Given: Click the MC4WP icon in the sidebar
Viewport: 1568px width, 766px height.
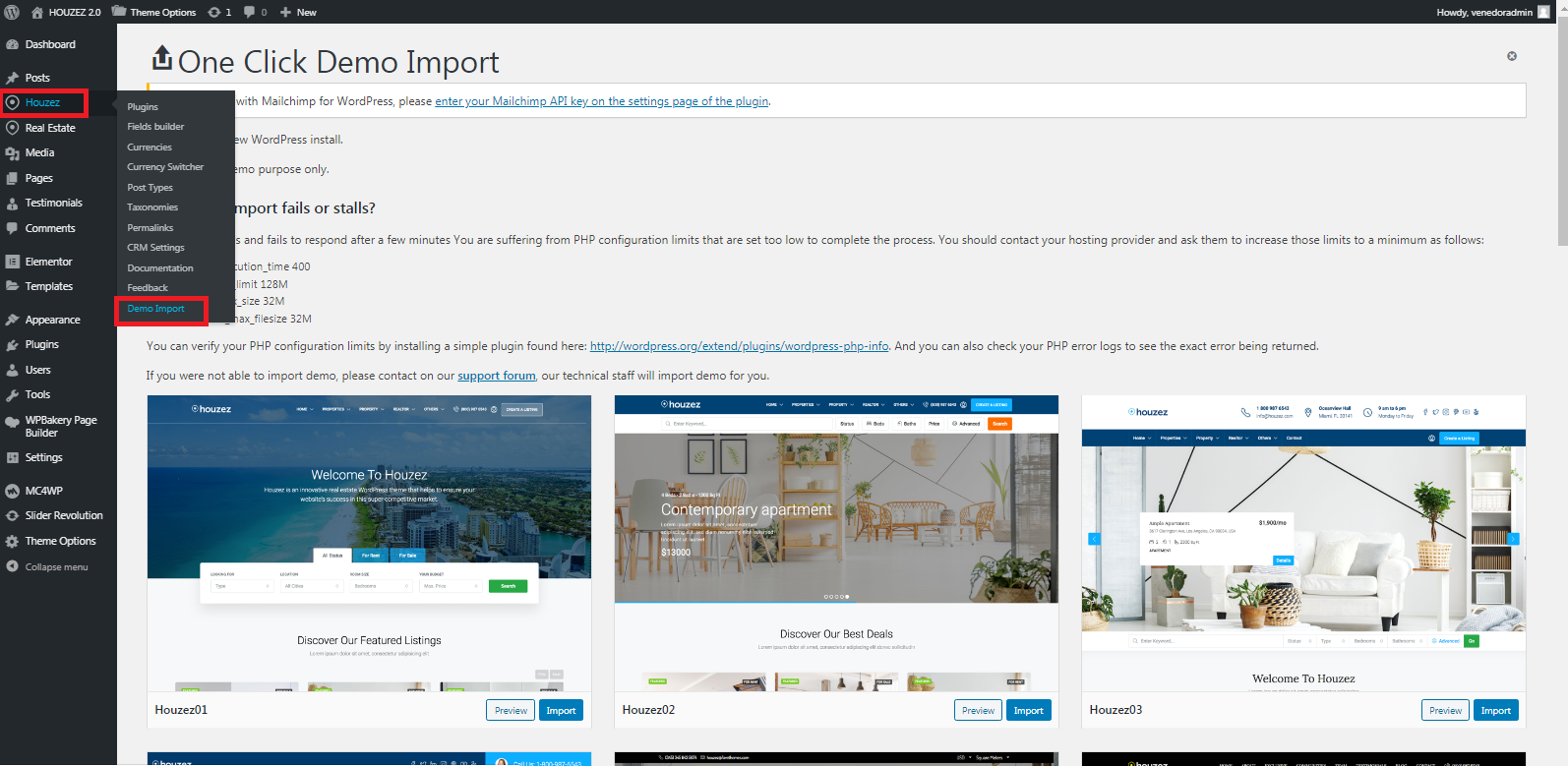Looking at the screenshot, I should click(x=13, y=491).
